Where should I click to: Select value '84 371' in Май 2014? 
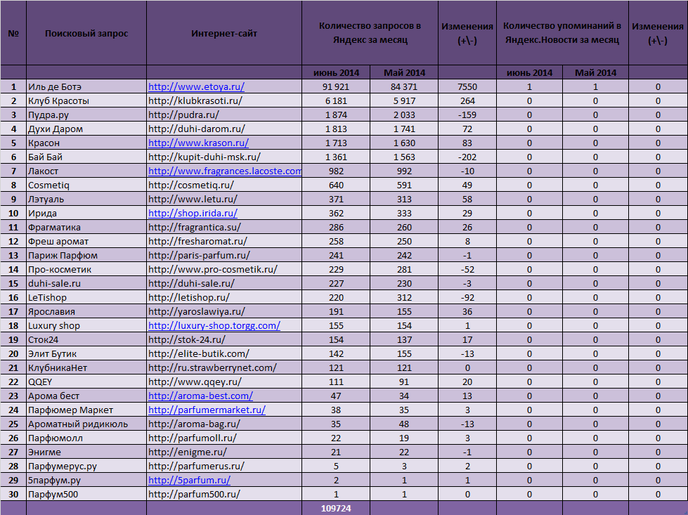pos(404,87)
